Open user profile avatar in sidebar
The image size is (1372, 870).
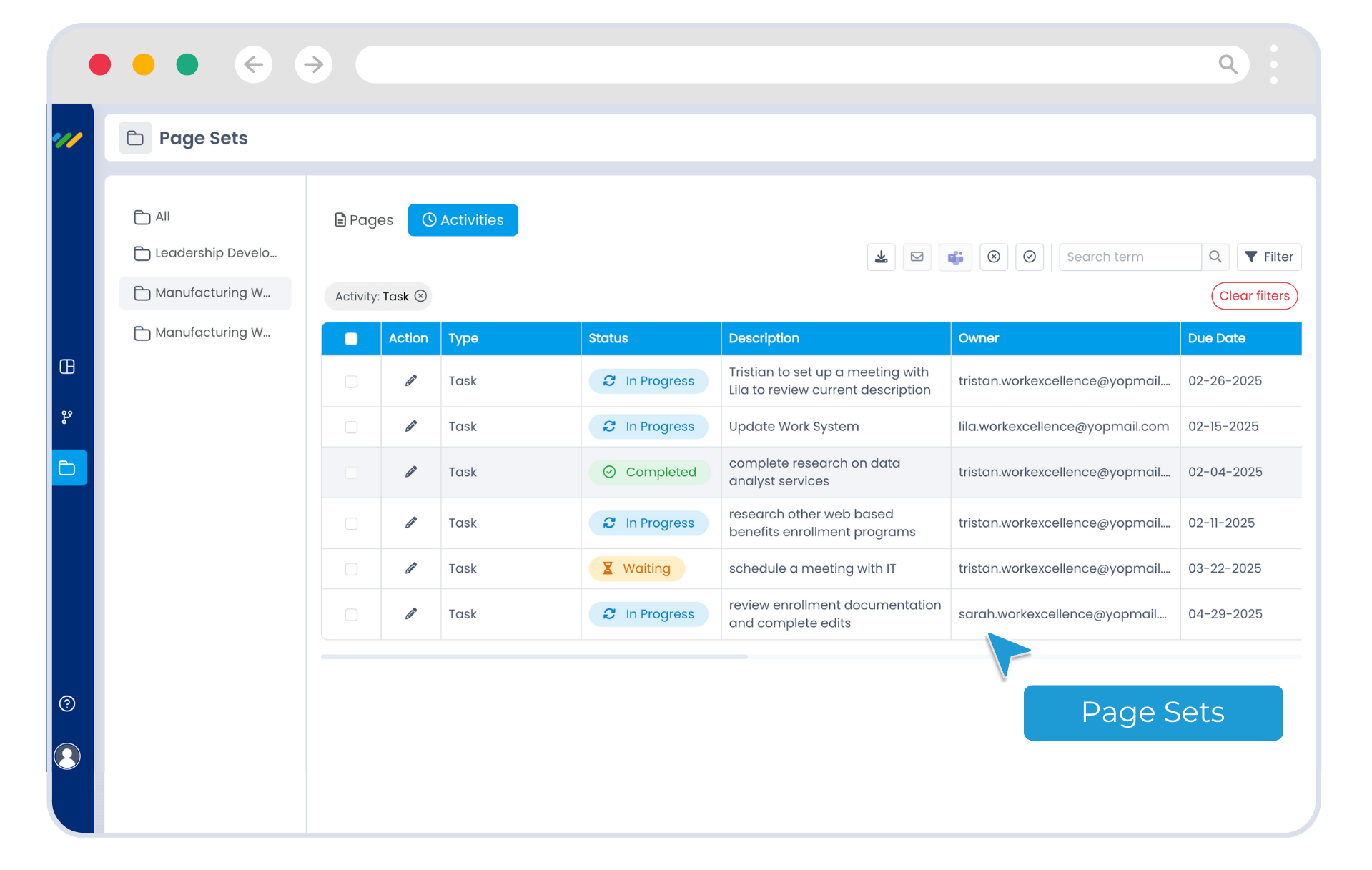point(67,756)
